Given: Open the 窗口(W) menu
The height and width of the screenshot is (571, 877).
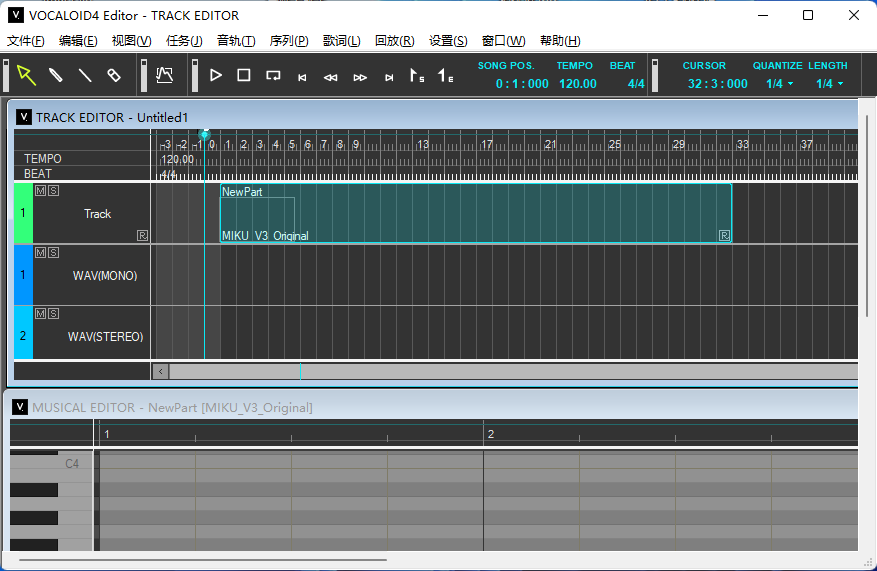Looking at the screenshot, I should (503, 41).
